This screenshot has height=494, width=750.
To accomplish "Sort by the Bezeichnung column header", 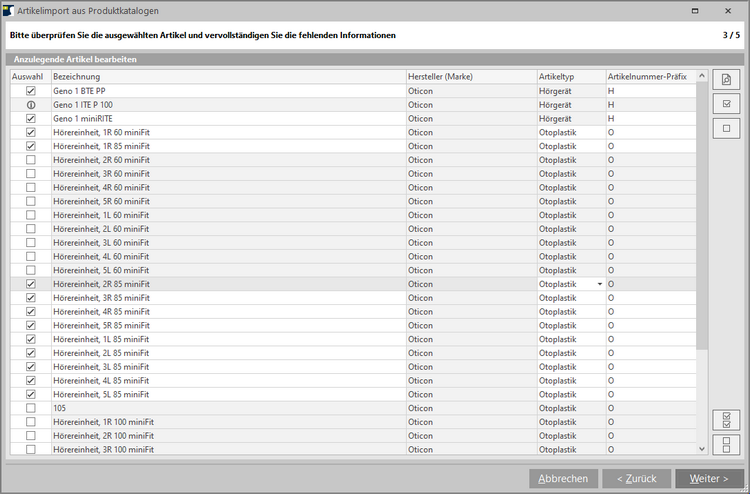I will tap(229, 77).
